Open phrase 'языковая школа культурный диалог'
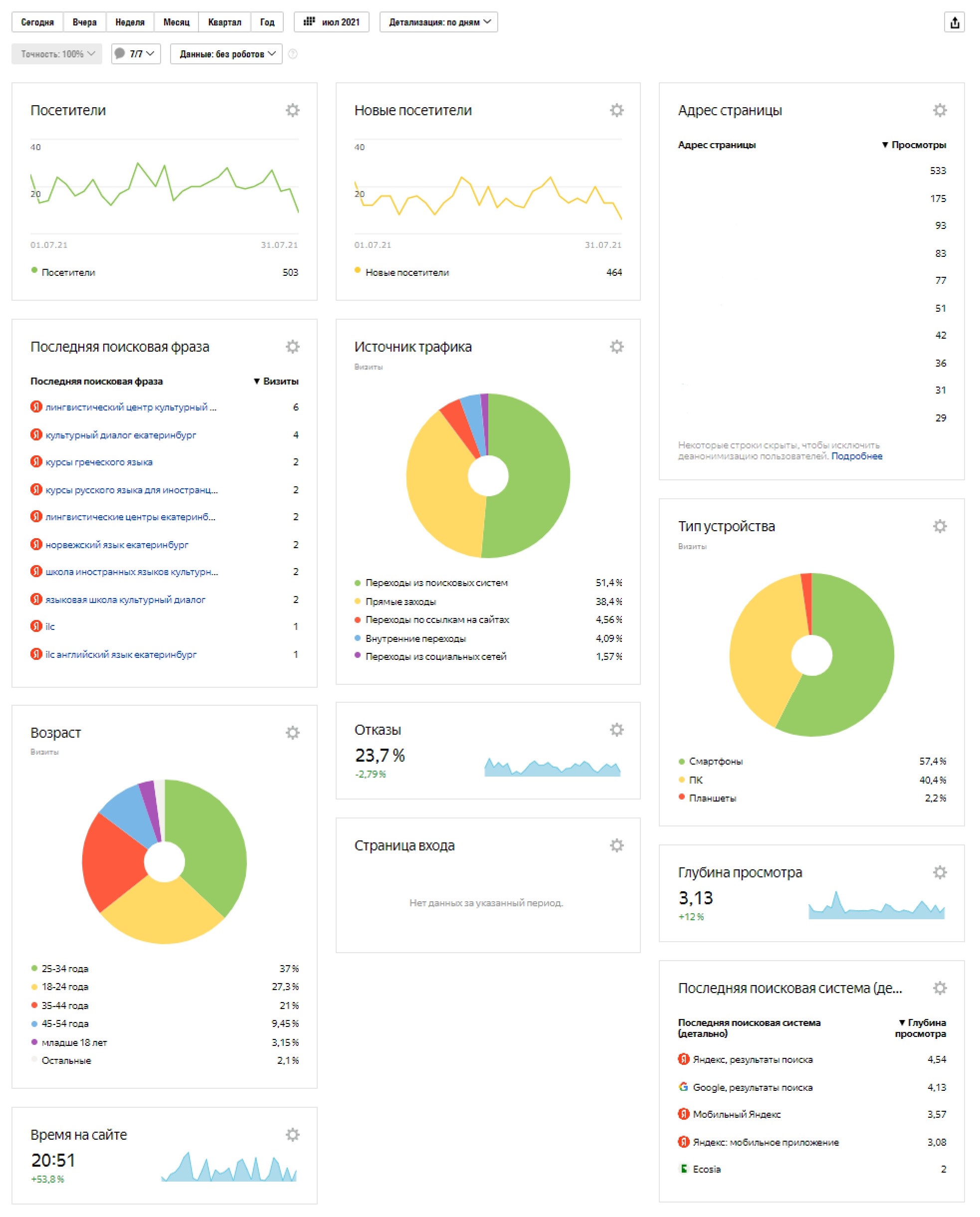Screen dimensions: 980x1217 (x=125, y=600)
